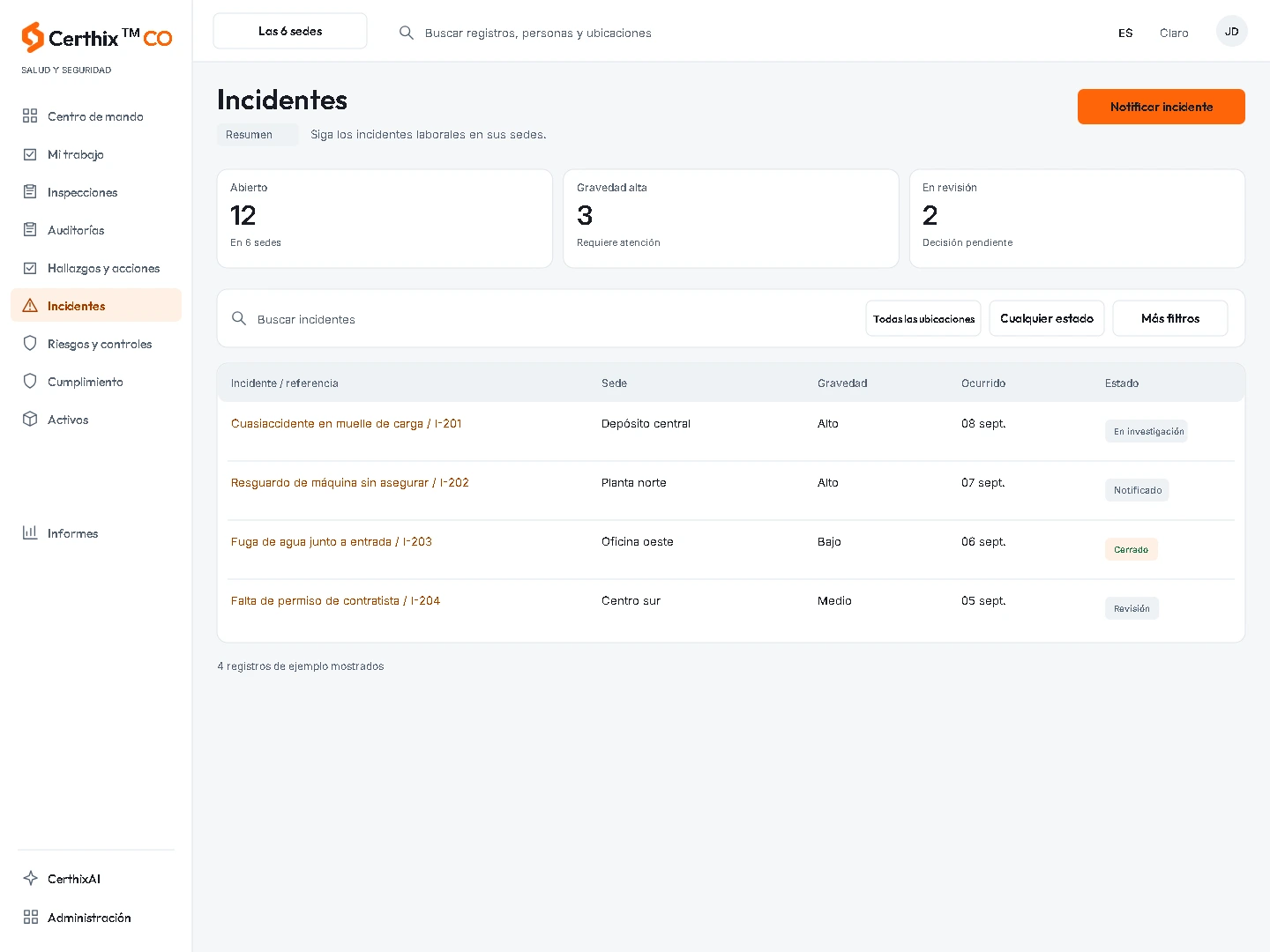Click the global search magnifier icon
The image size is (1270, 952).
pos(407,33)
